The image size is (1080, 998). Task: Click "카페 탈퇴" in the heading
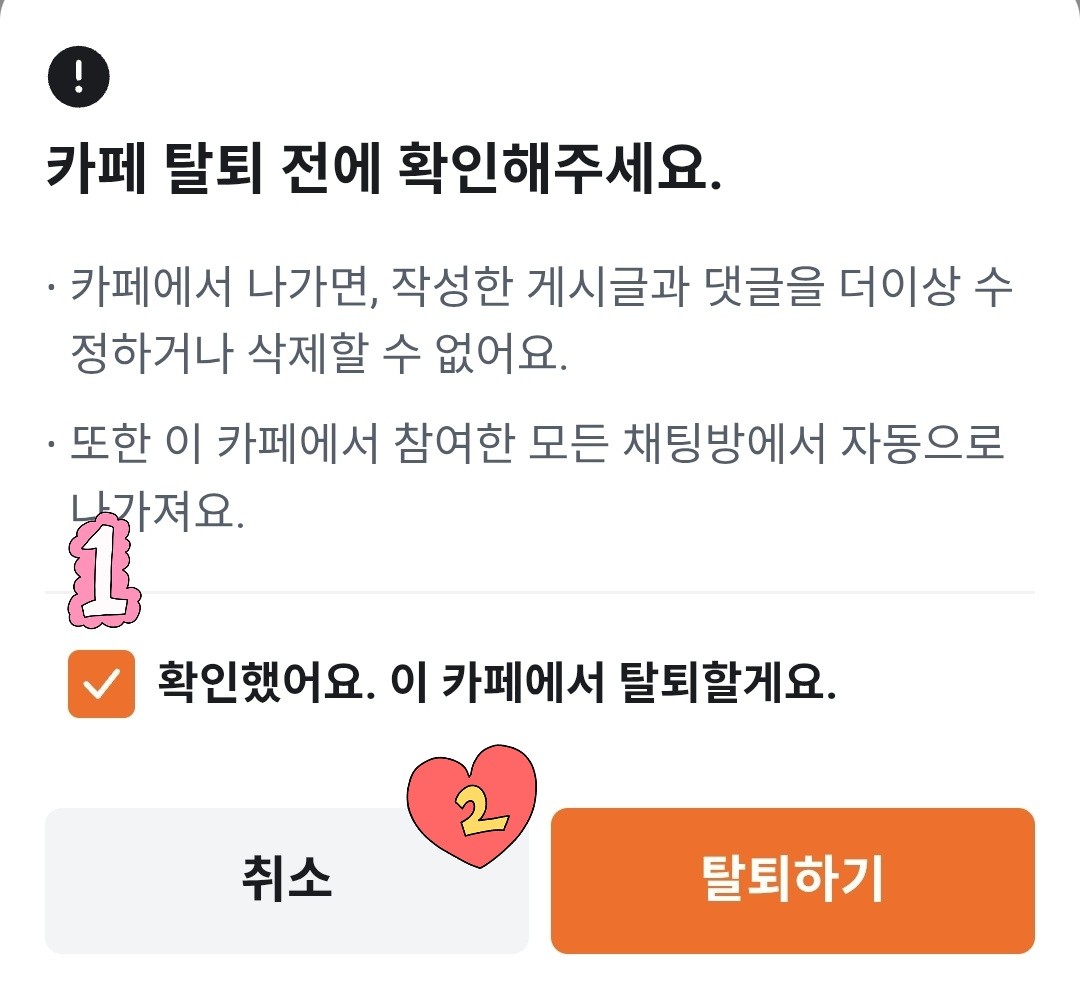point(153,173)
